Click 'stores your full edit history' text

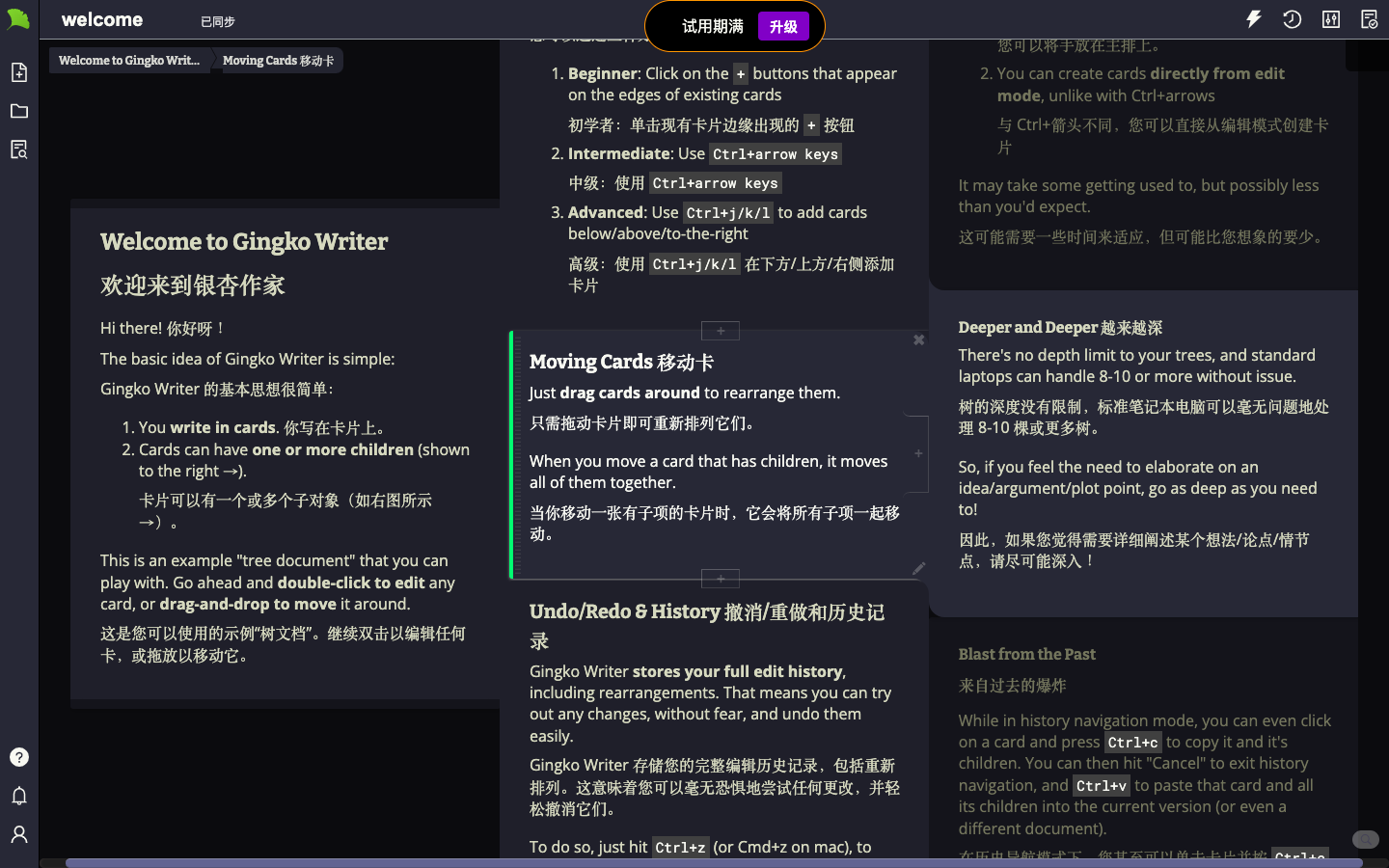pyautogui.click(x=738, y=671)
